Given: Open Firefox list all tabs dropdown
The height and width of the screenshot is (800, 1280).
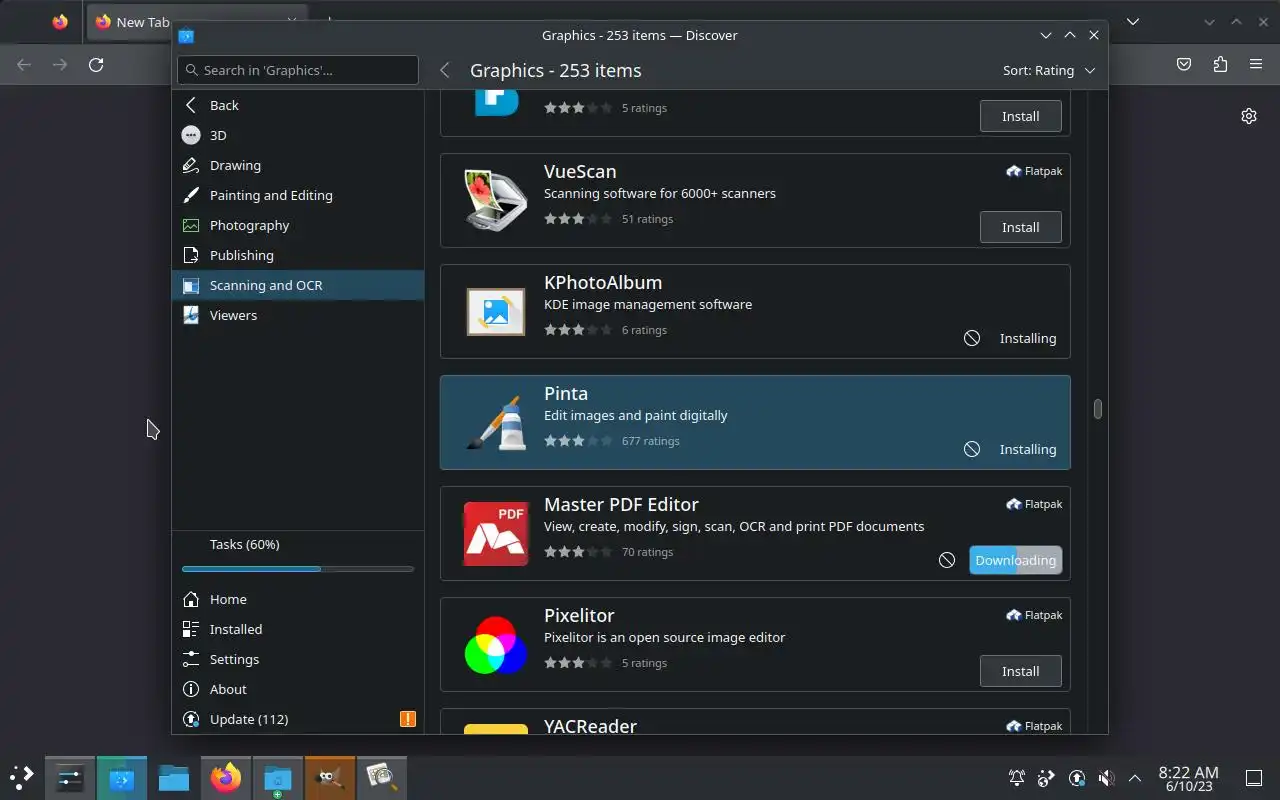Looking at the screenshot, I should 1133,21.
